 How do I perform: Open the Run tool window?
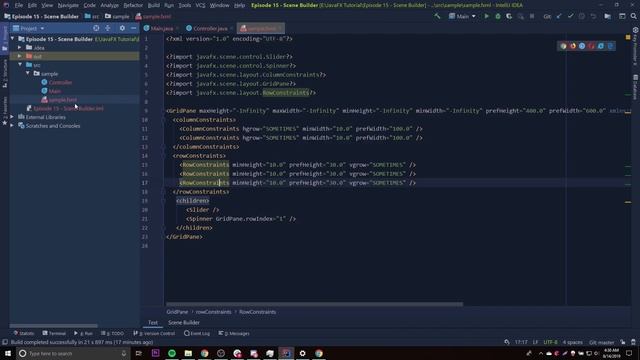pyautogui.click(x=83, y=333)
